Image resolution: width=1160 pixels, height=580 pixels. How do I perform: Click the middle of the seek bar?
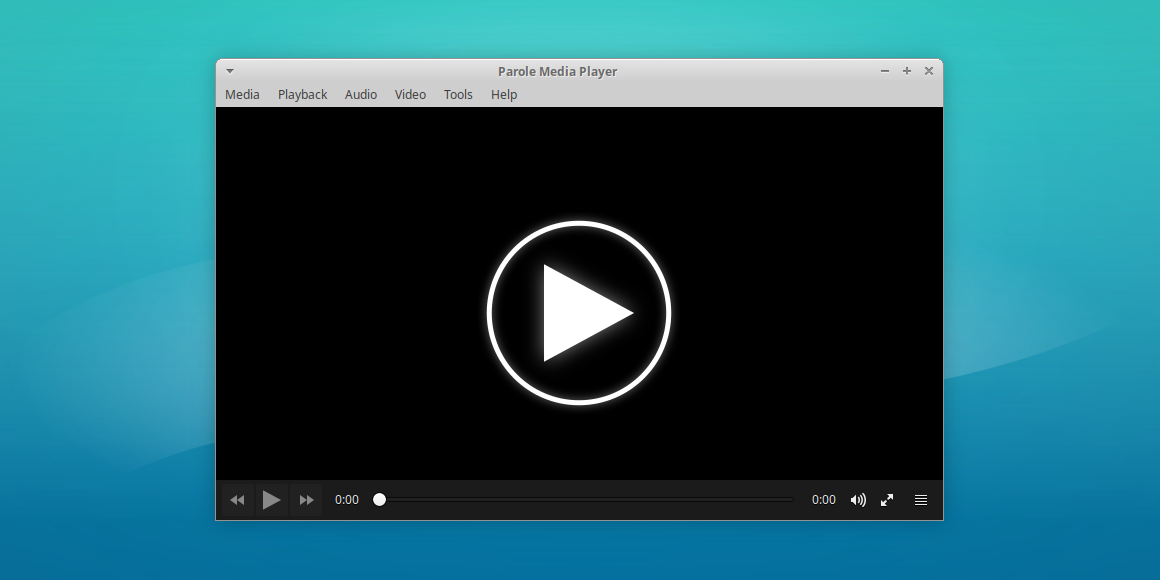[x=583, y=499]
